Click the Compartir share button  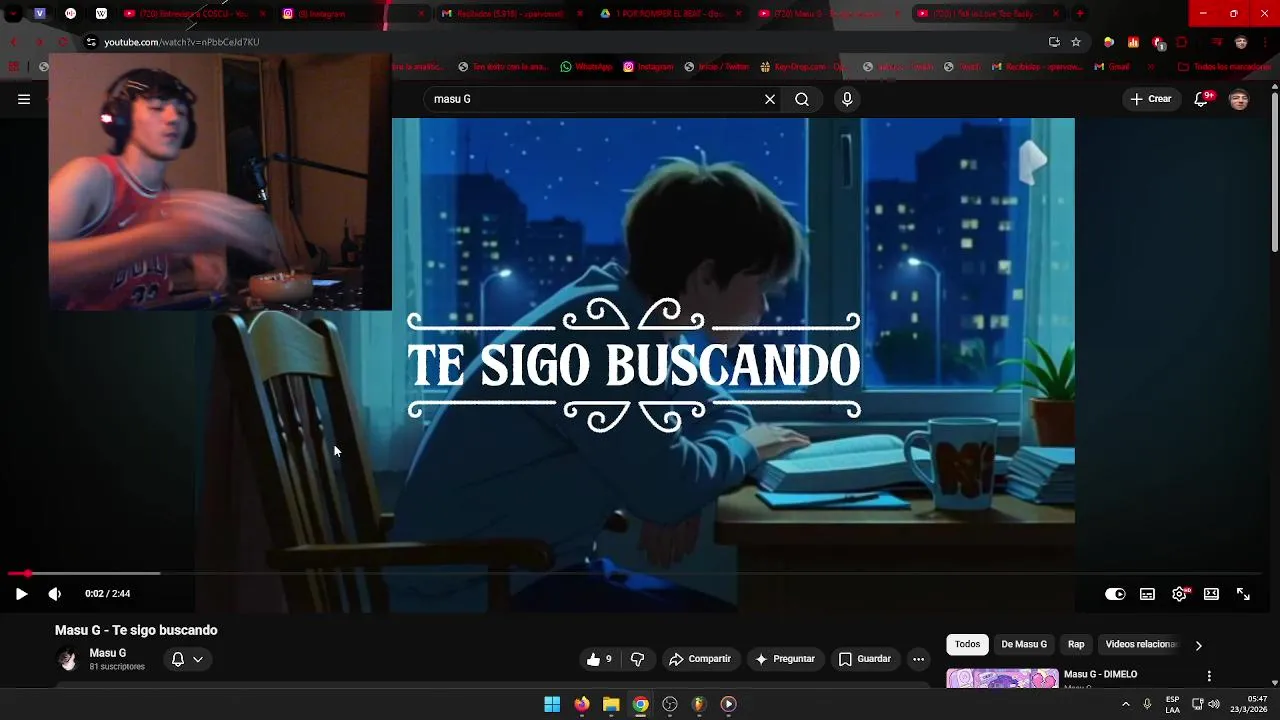[700, 659]
